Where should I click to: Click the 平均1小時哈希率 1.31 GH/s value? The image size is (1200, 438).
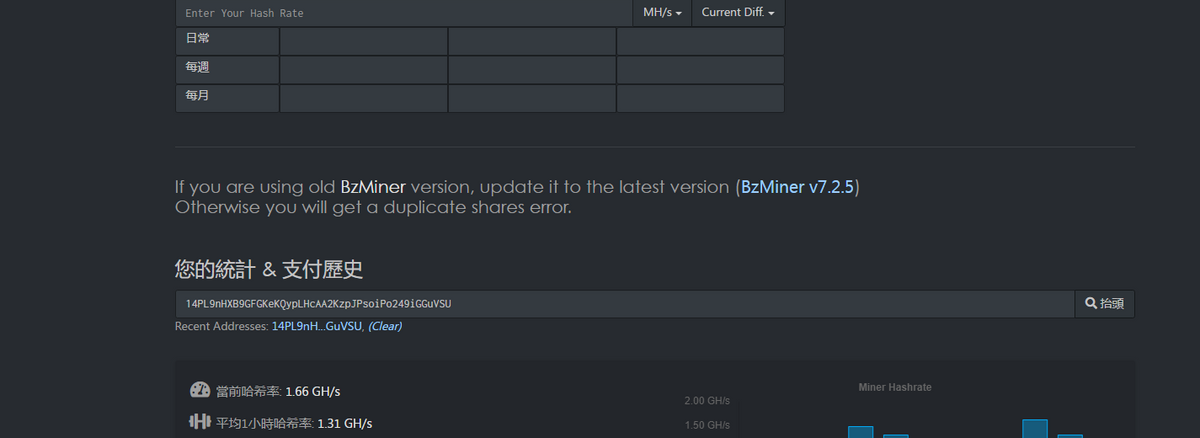tap(344, 423)
